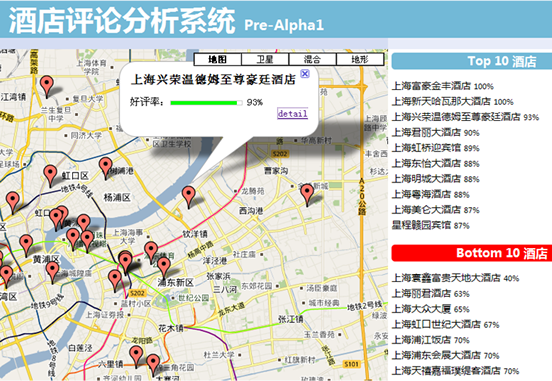552x381 pixels.
Task: Click the marker left of 黄浦区 label
Action: click(x=26, y=245)
